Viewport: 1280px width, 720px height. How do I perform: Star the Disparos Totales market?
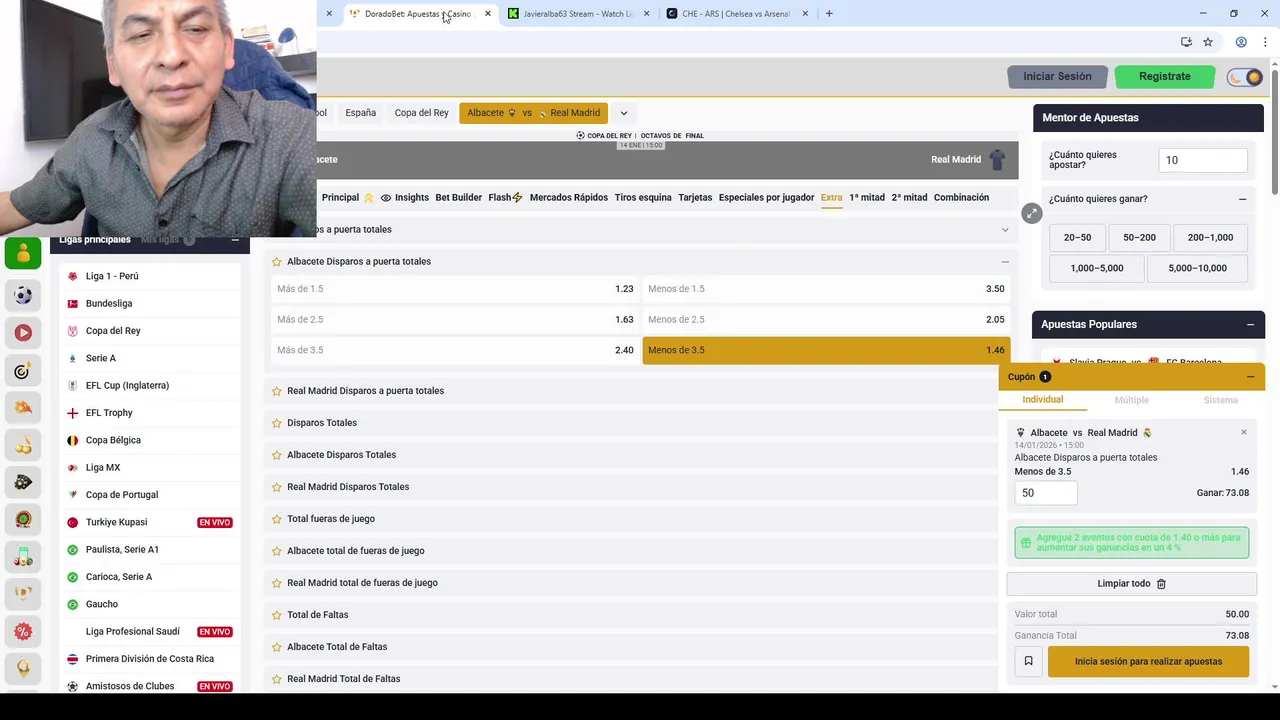pyautogui.click(x=277, y=423)
